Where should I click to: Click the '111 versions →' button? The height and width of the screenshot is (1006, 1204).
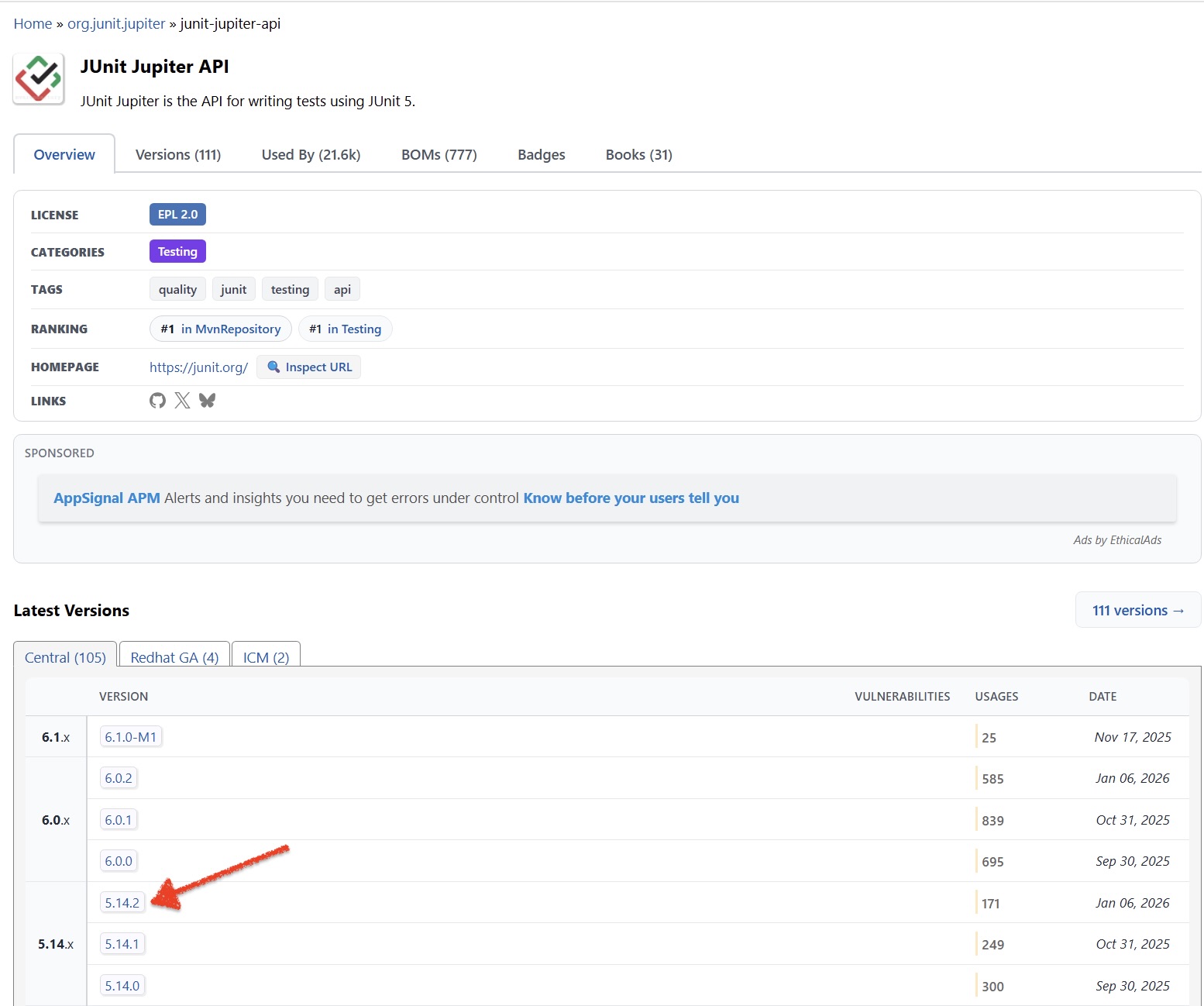1137,611
